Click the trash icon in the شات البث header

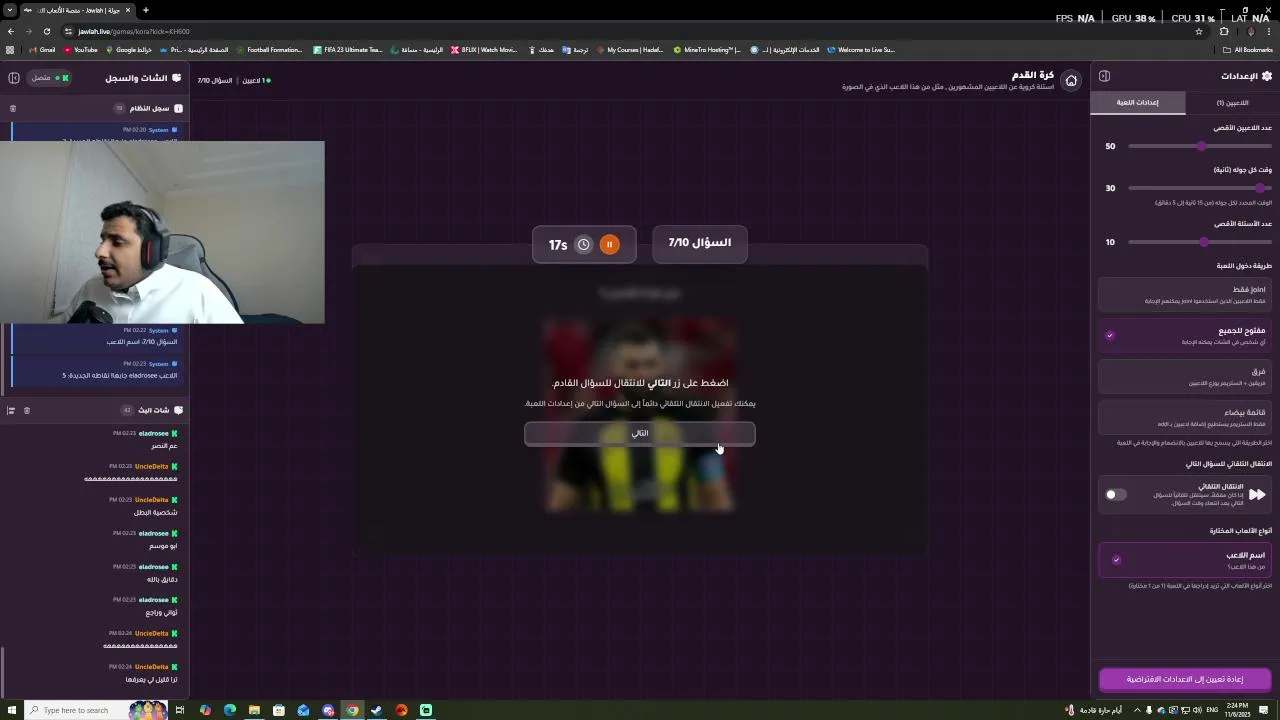(x=27, y=410)
